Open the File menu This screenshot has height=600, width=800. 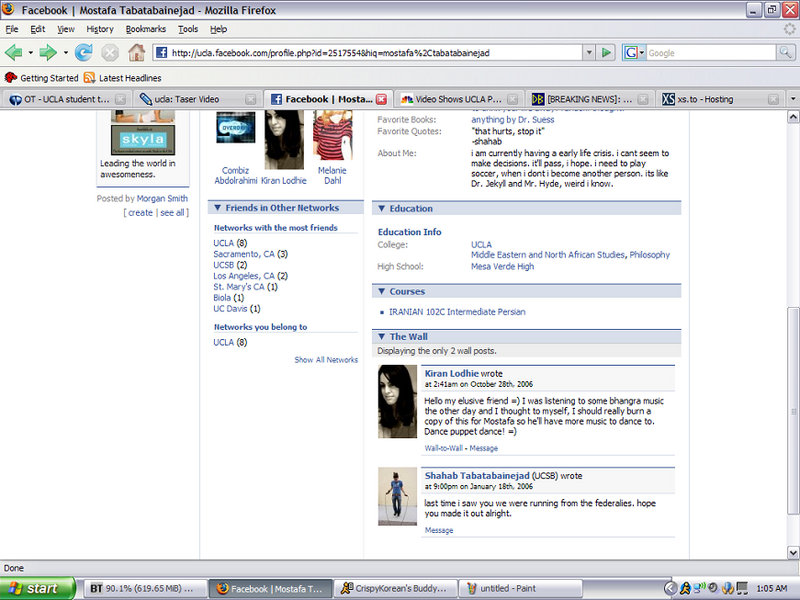[12, 29]
